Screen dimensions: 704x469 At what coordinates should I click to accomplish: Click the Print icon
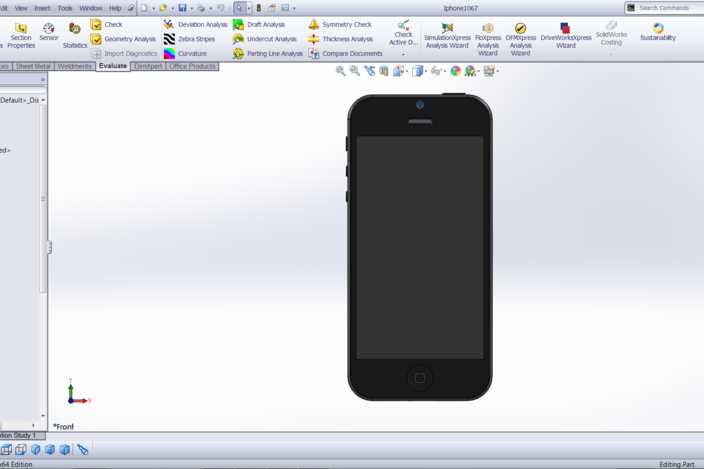pos(202,8)
